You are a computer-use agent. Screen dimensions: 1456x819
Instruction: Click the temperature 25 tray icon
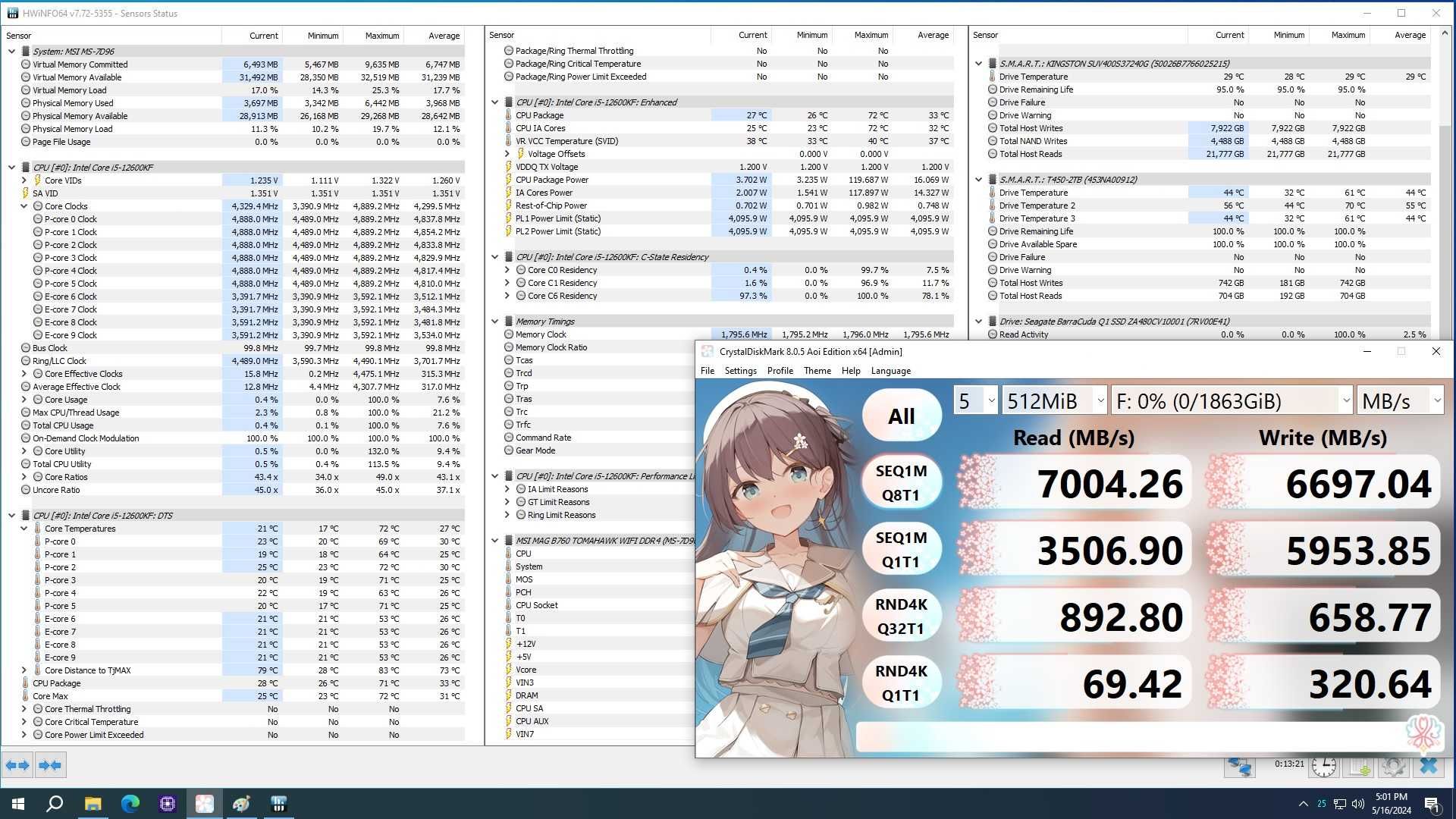pyautogui.click(x=1322, y=804)
